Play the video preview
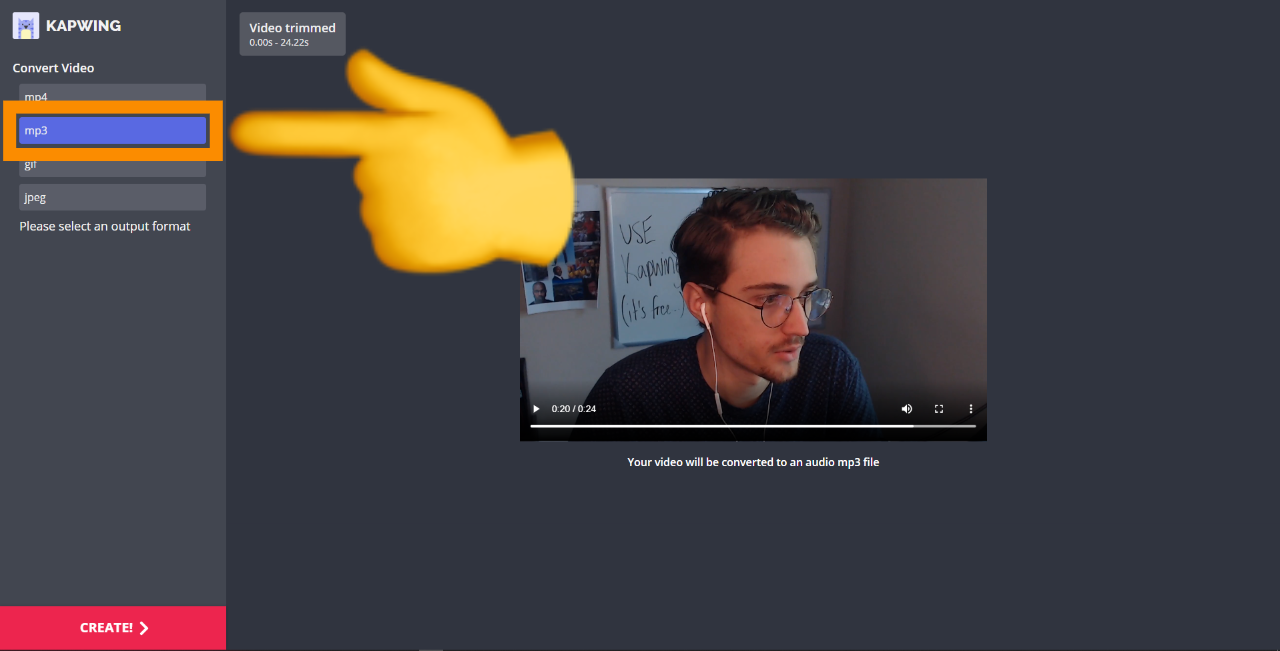This screenshot has height=651, width=1280. (x=536, y=409)
